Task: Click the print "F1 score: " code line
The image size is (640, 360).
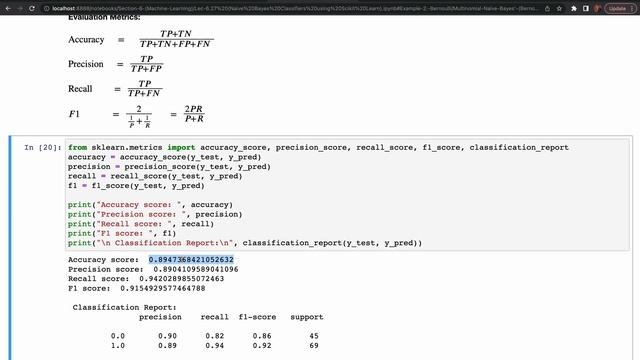Action: (122, 233)
